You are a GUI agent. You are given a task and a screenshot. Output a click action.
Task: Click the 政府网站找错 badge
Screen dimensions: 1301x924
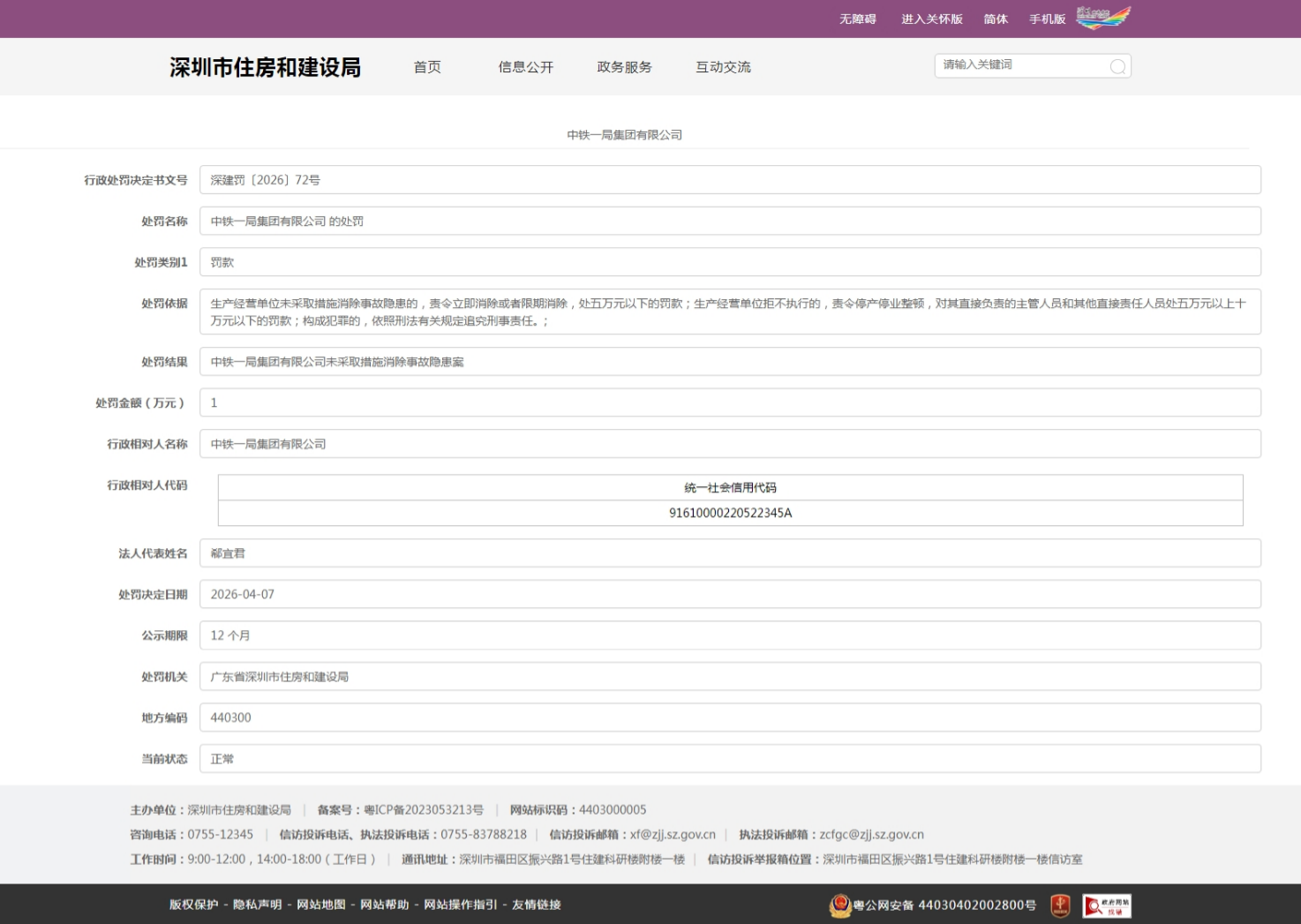(x=1107, y=905)
